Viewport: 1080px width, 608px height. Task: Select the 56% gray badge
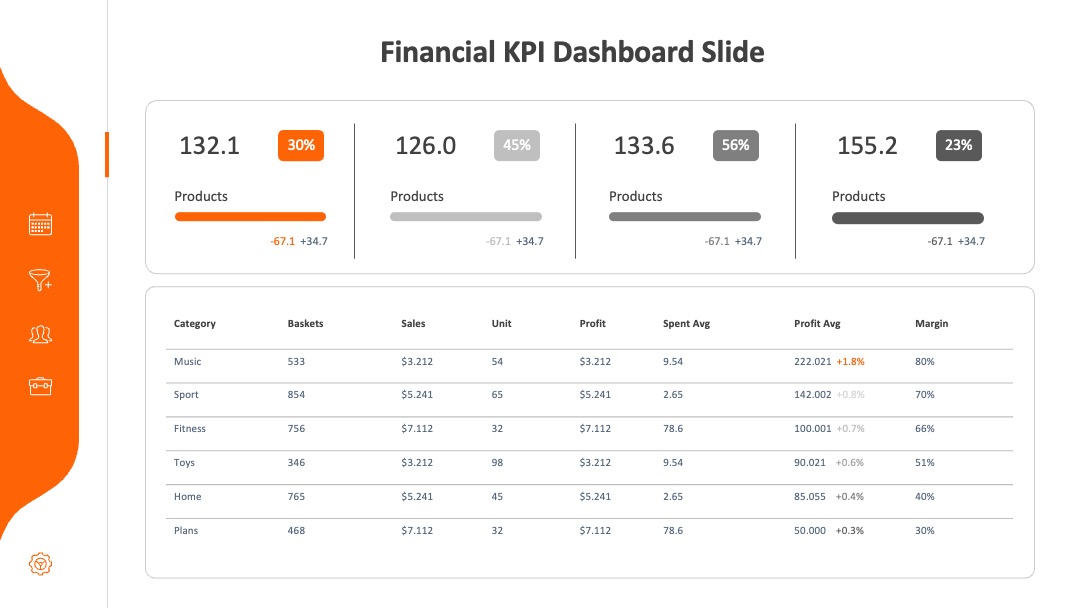click(736, 145)
